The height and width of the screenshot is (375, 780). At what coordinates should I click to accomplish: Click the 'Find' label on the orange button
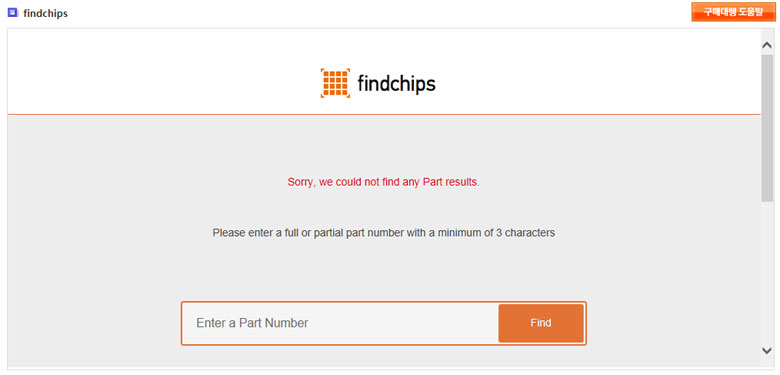(541, 323)
